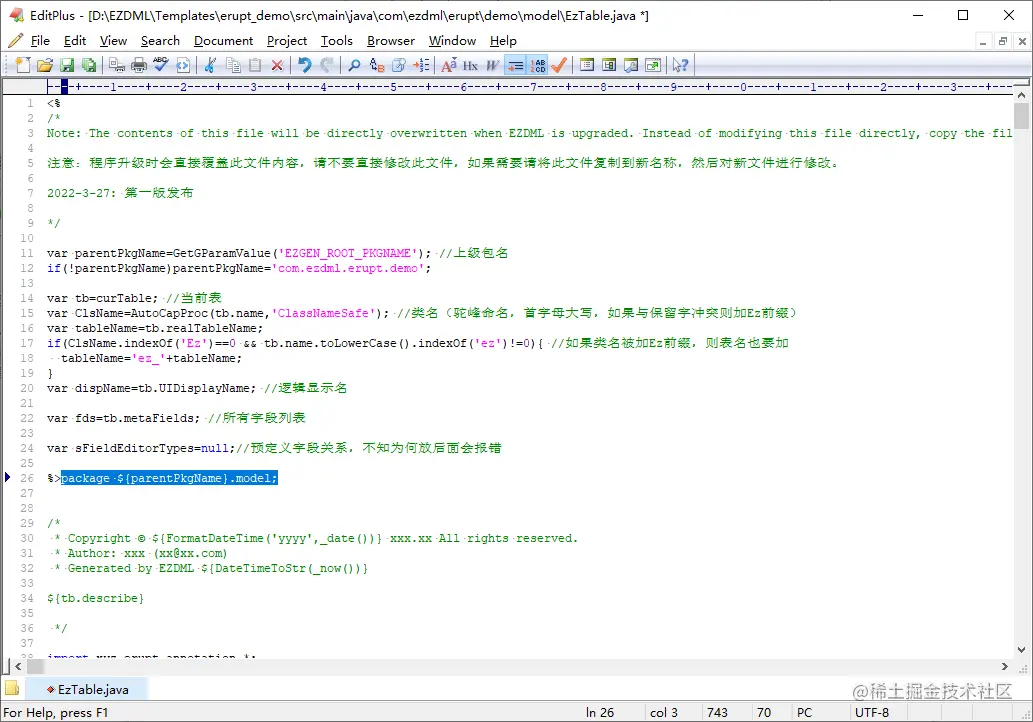
Task: Click line number 26 in the gutter
Action: click(x=27, y=478)
